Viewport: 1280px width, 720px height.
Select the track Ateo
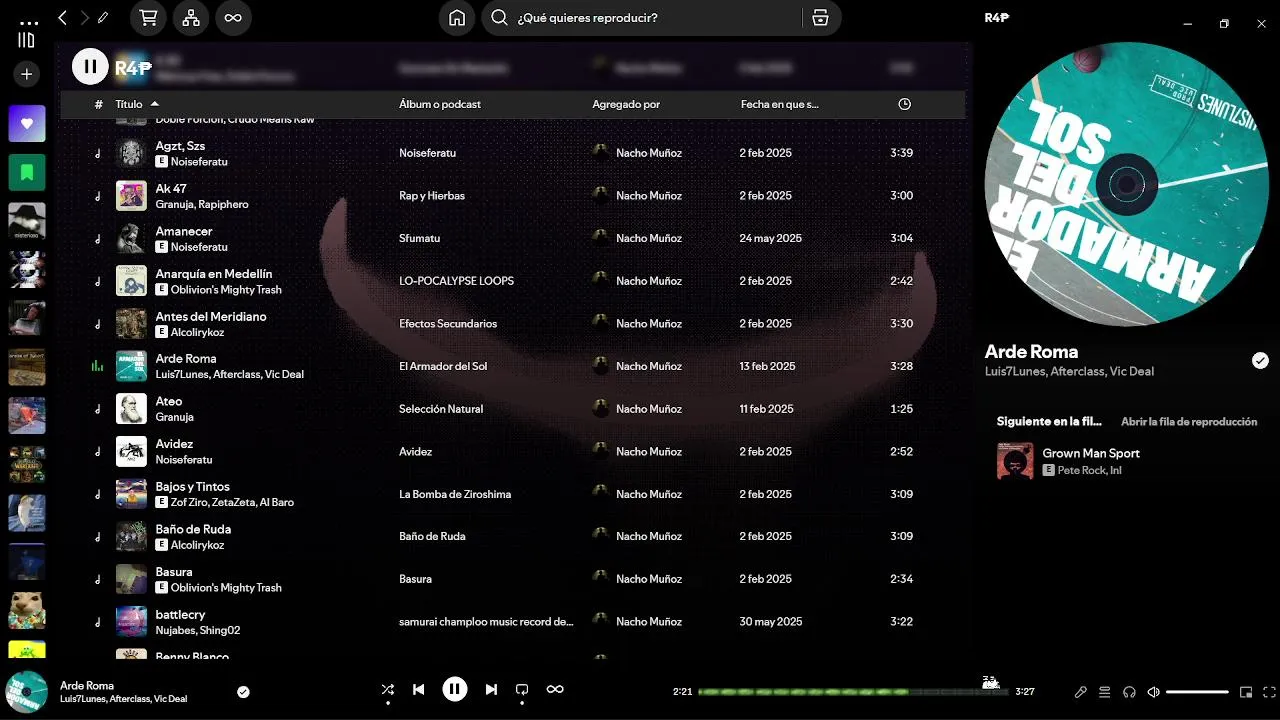pos(169,401)
